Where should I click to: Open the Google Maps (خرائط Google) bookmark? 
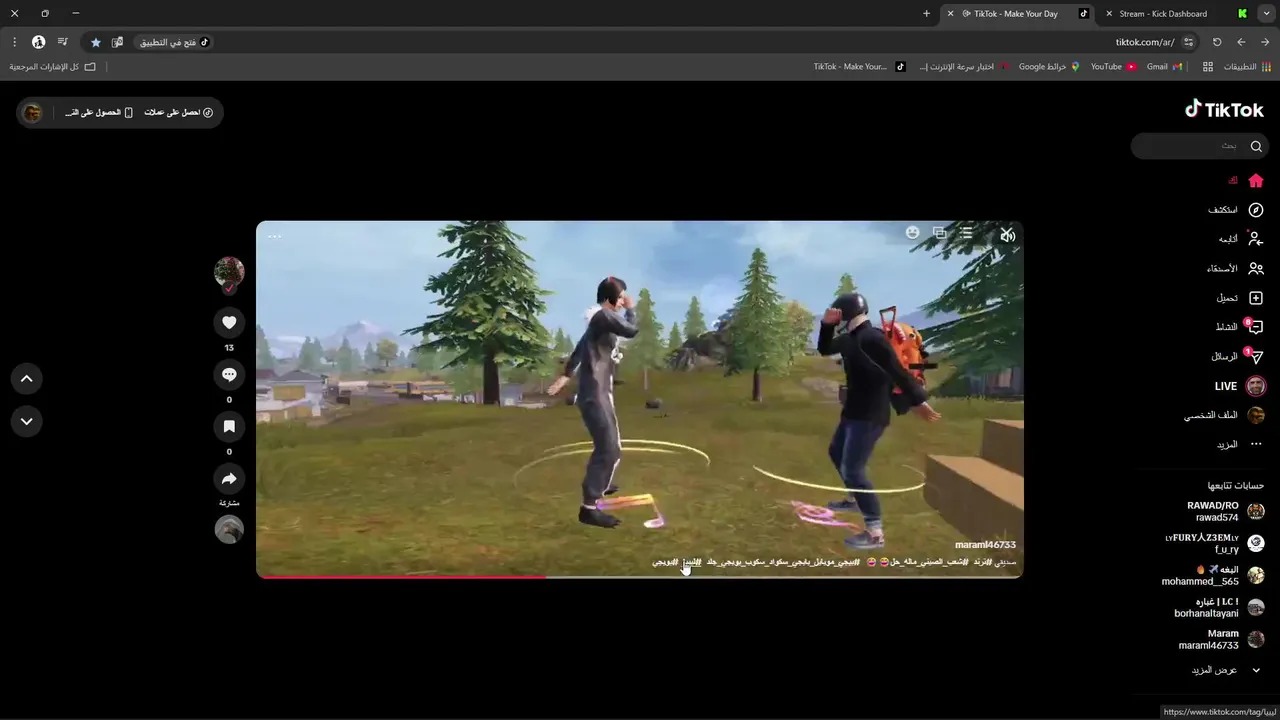pyautogui.click(x=1049, y=67)
